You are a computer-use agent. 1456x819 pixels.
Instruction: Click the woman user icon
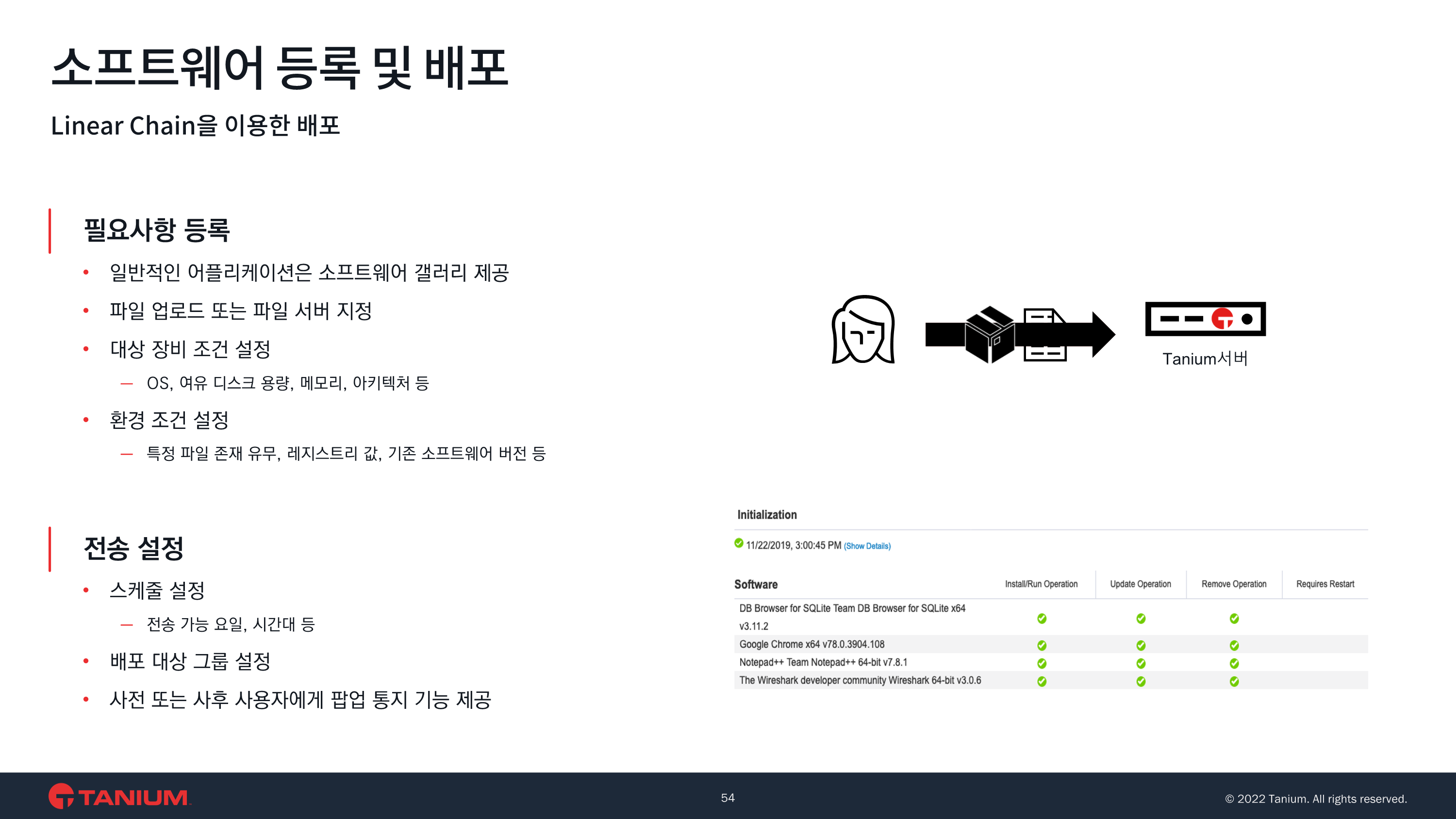[863, 329]
